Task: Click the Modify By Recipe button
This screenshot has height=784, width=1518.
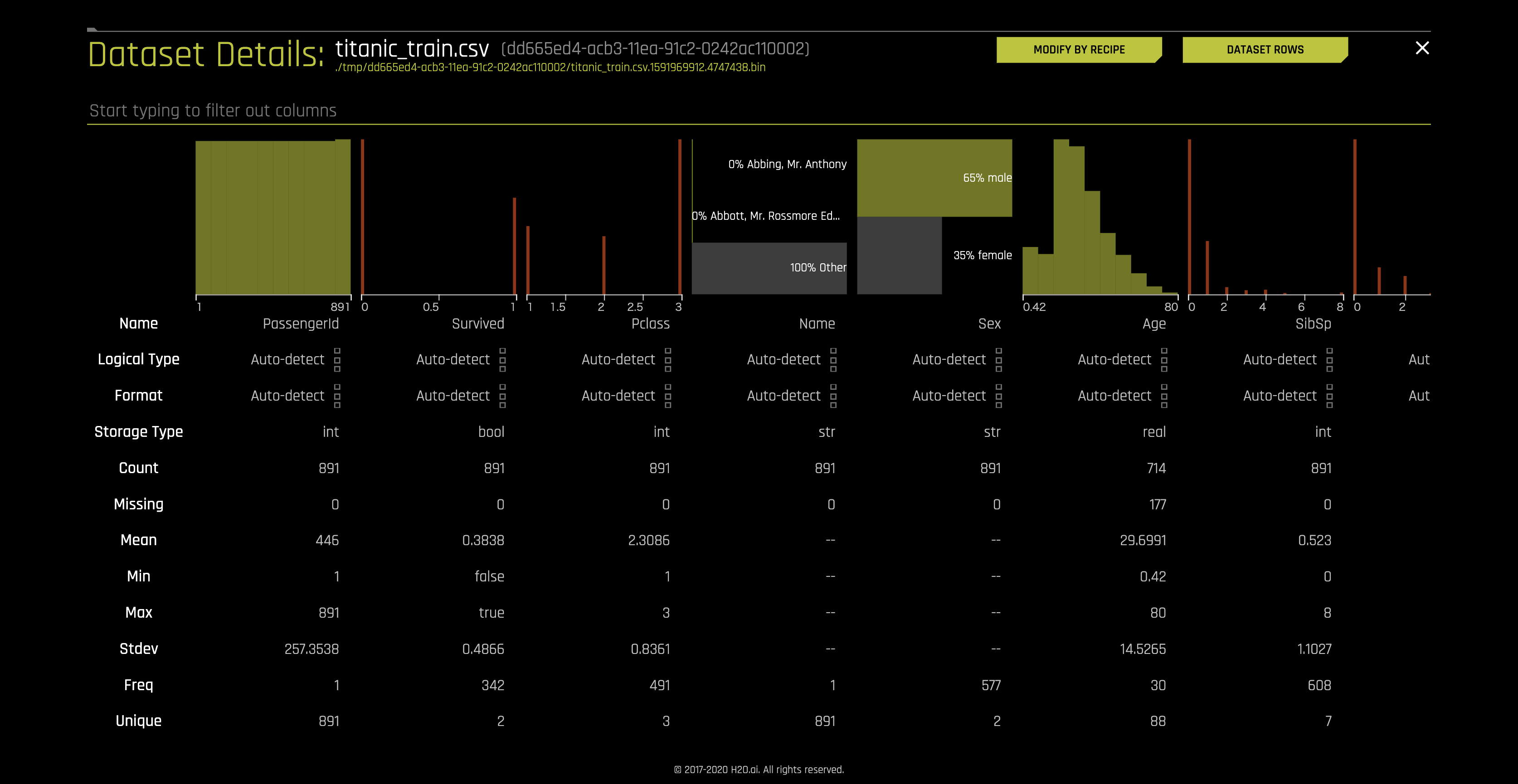Action: (x=1078, y=49)
